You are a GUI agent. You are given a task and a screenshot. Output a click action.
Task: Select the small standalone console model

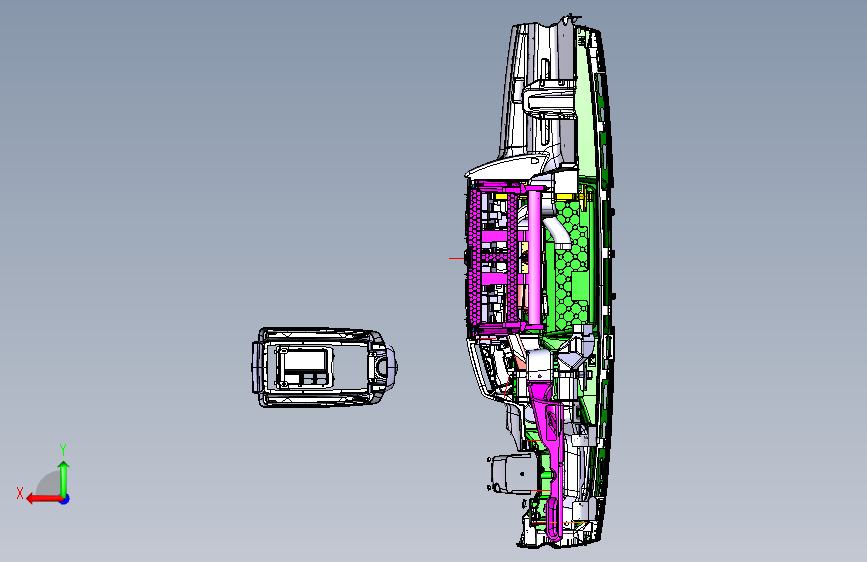point(324,367)
